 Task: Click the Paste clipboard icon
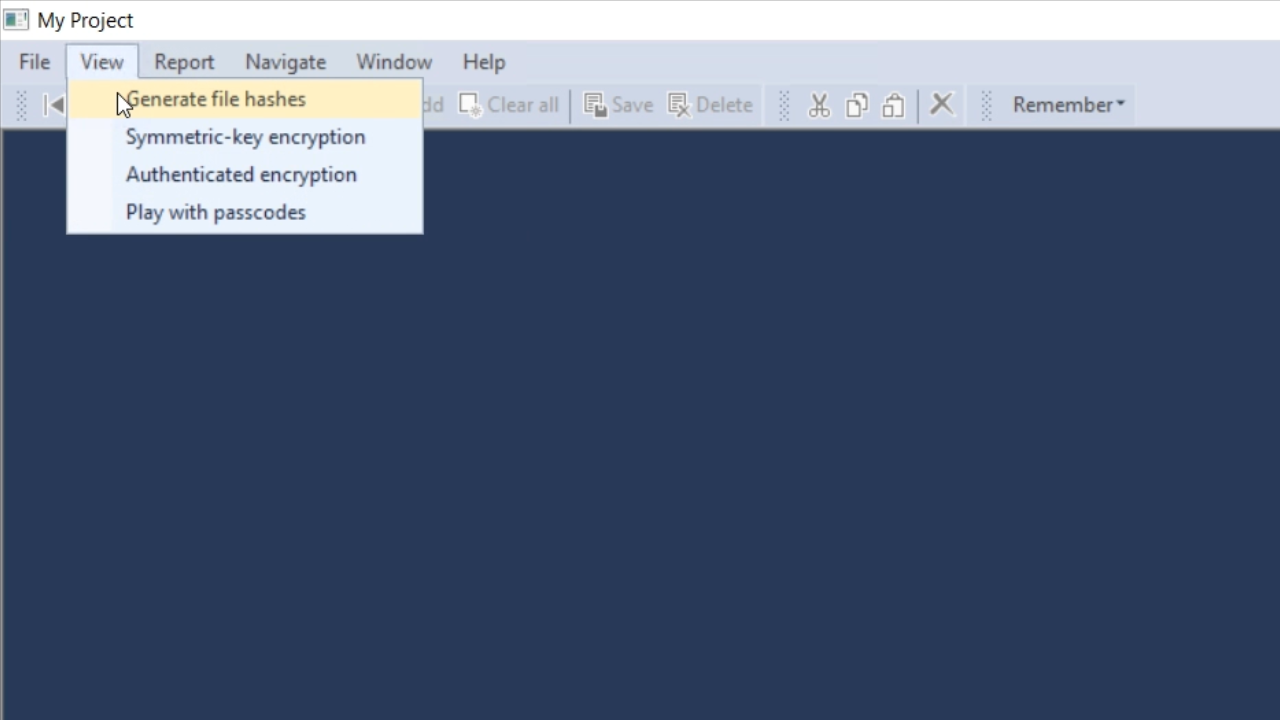coord(893,105)
